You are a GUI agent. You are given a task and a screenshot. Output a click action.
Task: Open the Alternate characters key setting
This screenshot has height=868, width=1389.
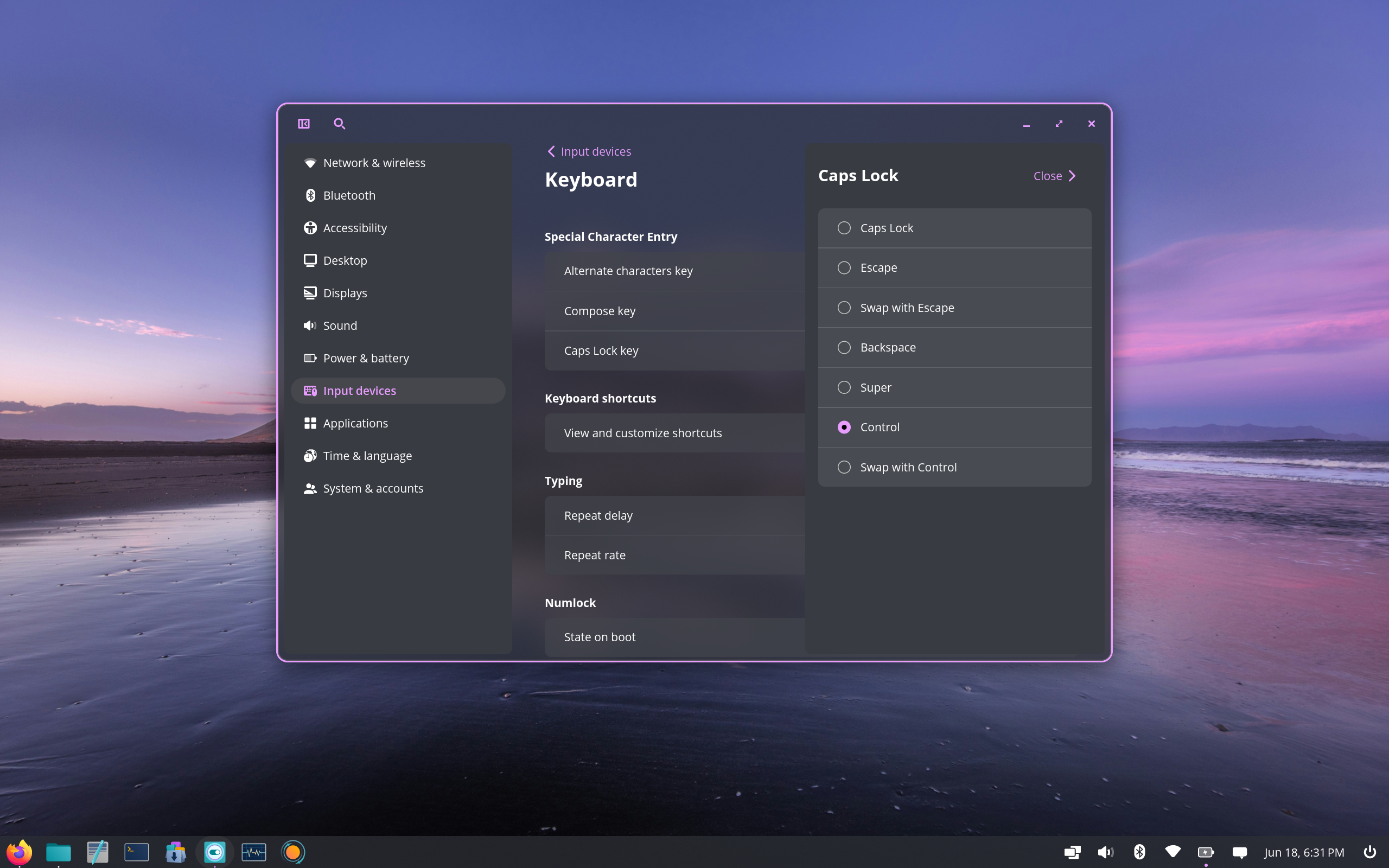[675, 271]
